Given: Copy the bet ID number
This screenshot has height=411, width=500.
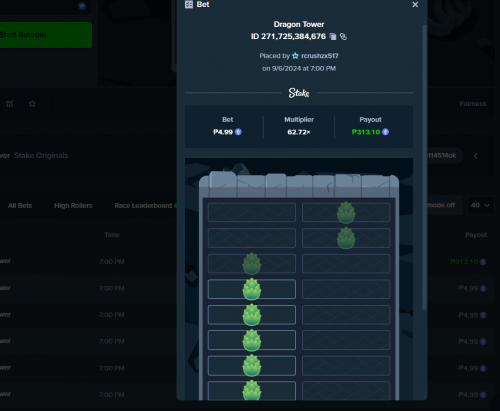Looking at the screenshot, I should pos(333,36).
